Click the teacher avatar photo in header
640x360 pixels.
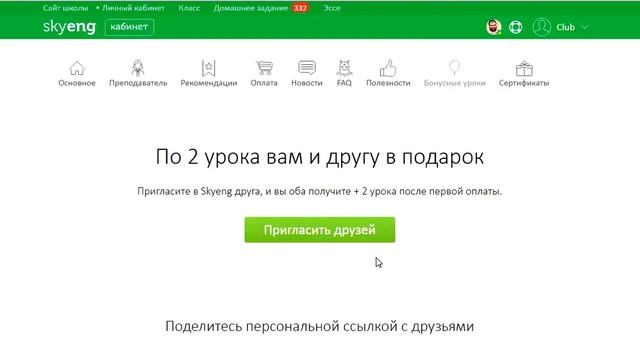(x=493, y=27)
